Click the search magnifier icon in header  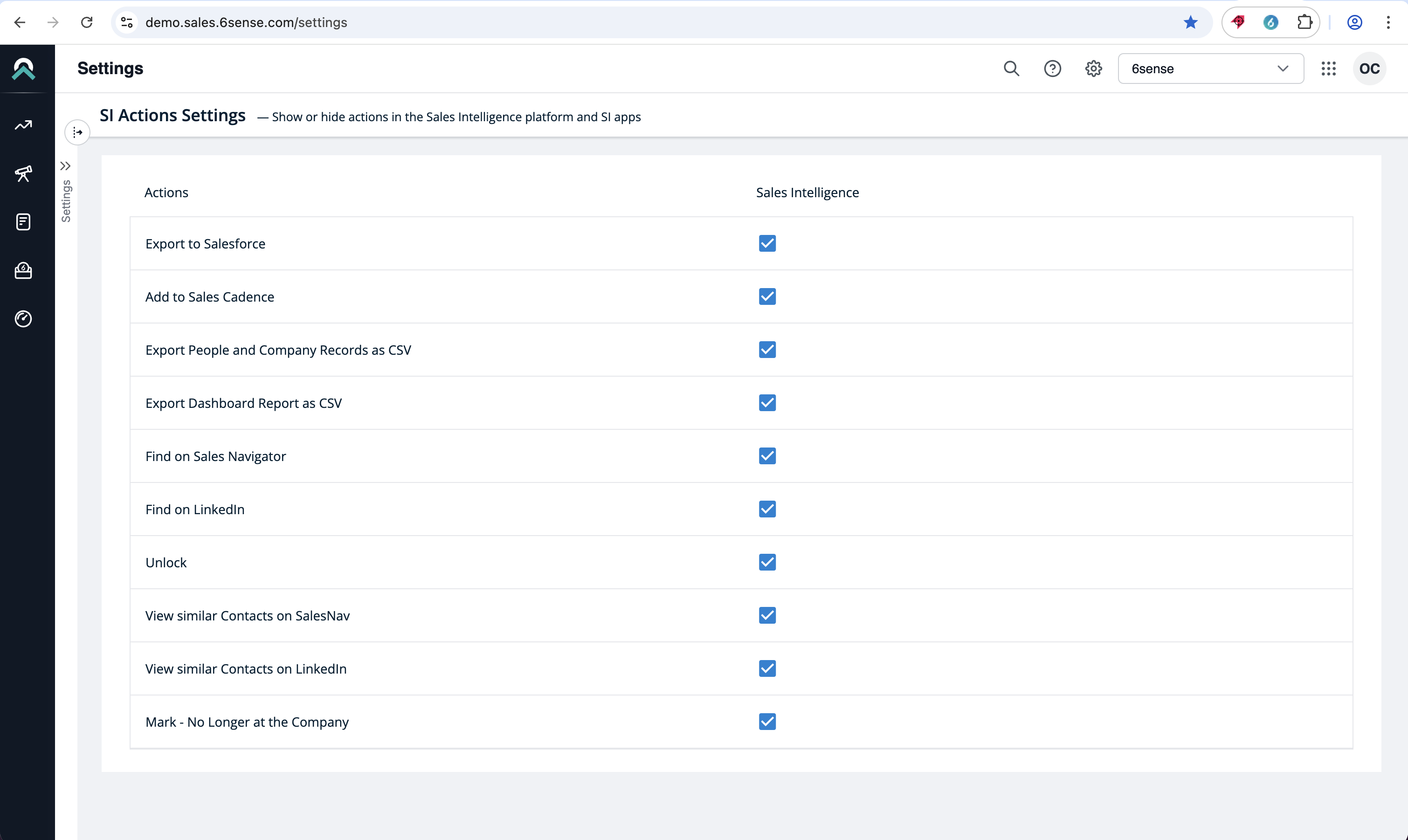coord(1011,69)
